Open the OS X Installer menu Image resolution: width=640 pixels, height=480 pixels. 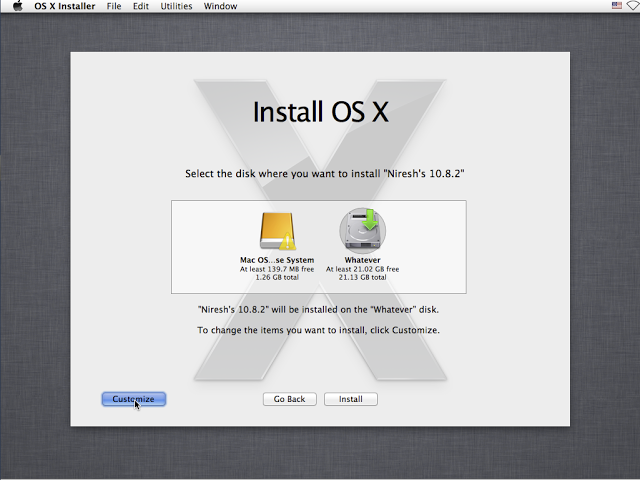point(65,6)
